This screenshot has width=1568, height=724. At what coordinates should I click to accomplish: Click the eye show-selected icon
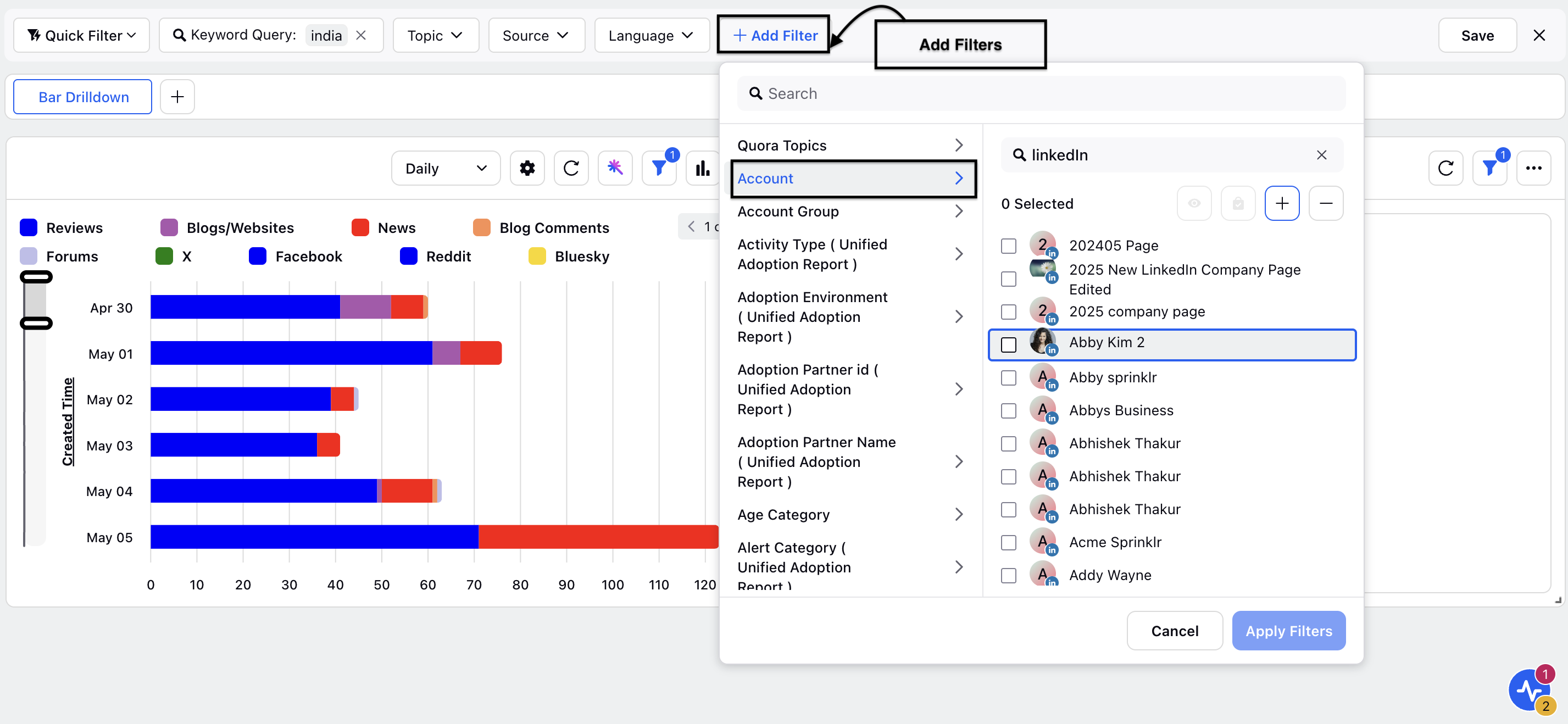pos(1194,203)
